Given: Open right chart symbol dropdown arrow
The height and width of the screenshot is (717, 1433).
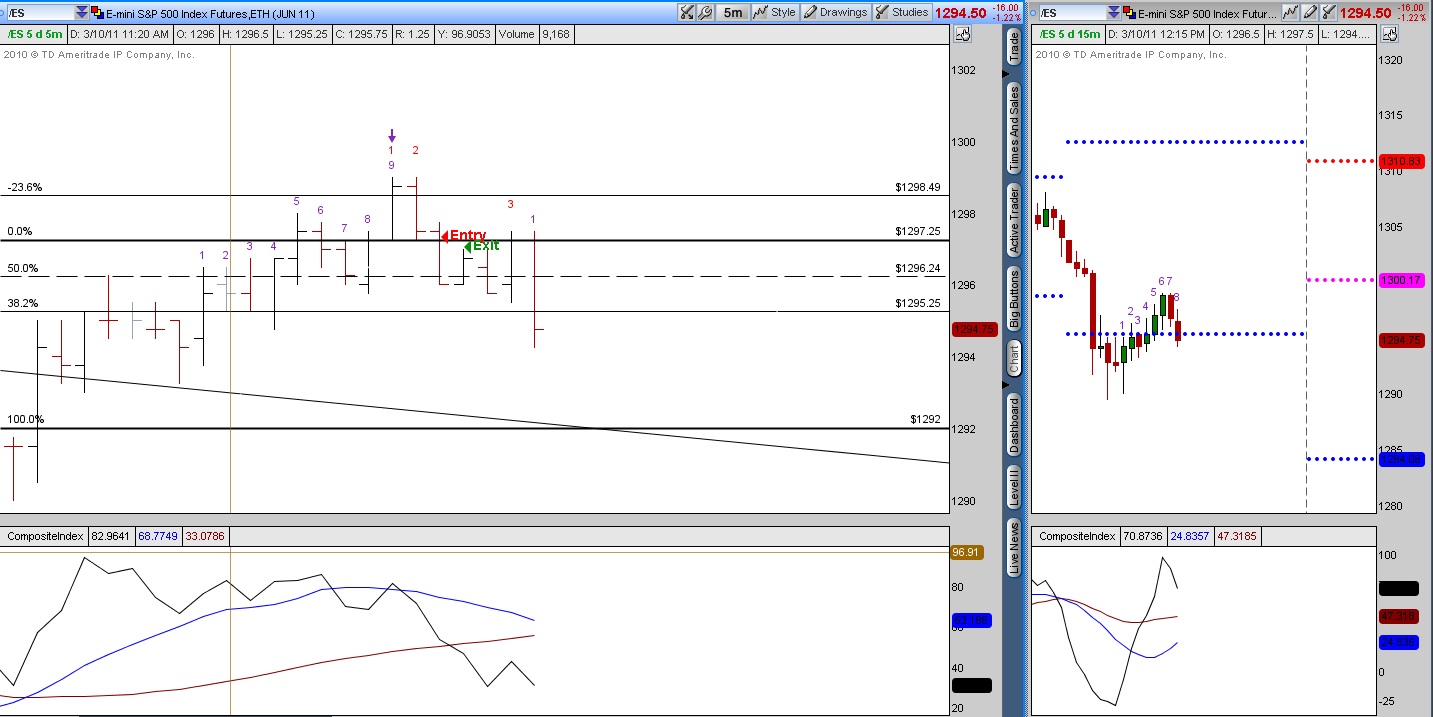Looking at the screenshot, I should pyautogui.click(x=1113, y=12).
